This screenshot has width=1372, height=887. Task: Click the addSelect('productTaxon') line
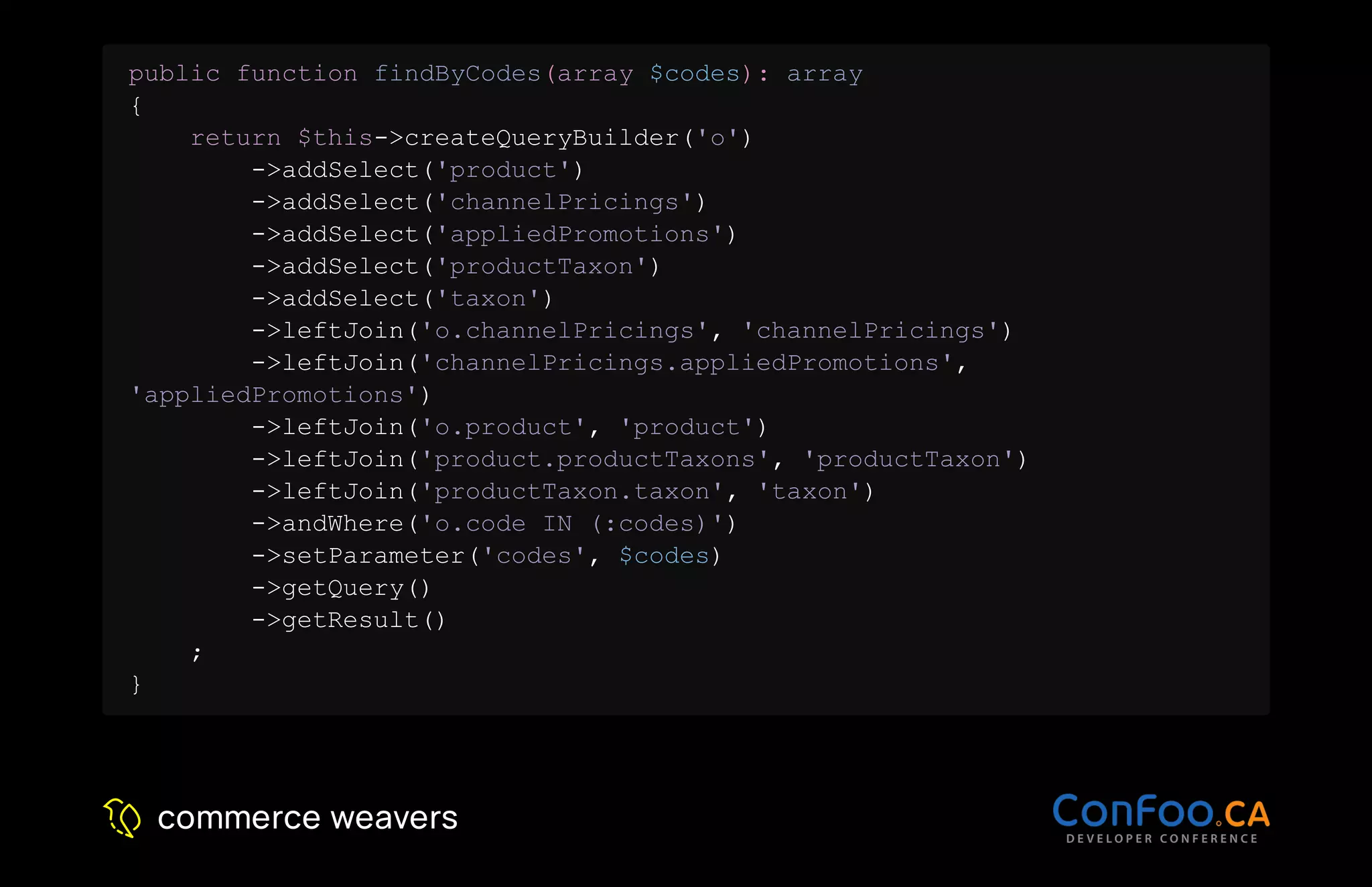pos(456,267)
